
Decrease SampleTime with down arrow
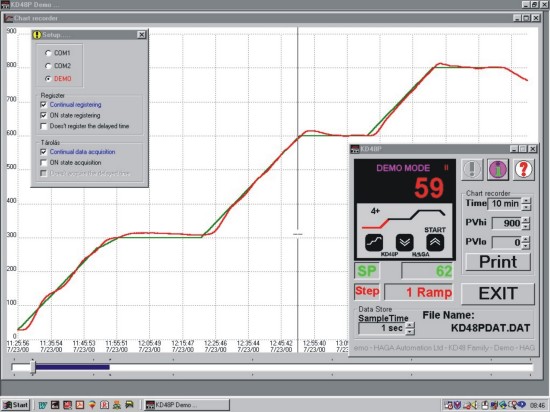[410, 332]
